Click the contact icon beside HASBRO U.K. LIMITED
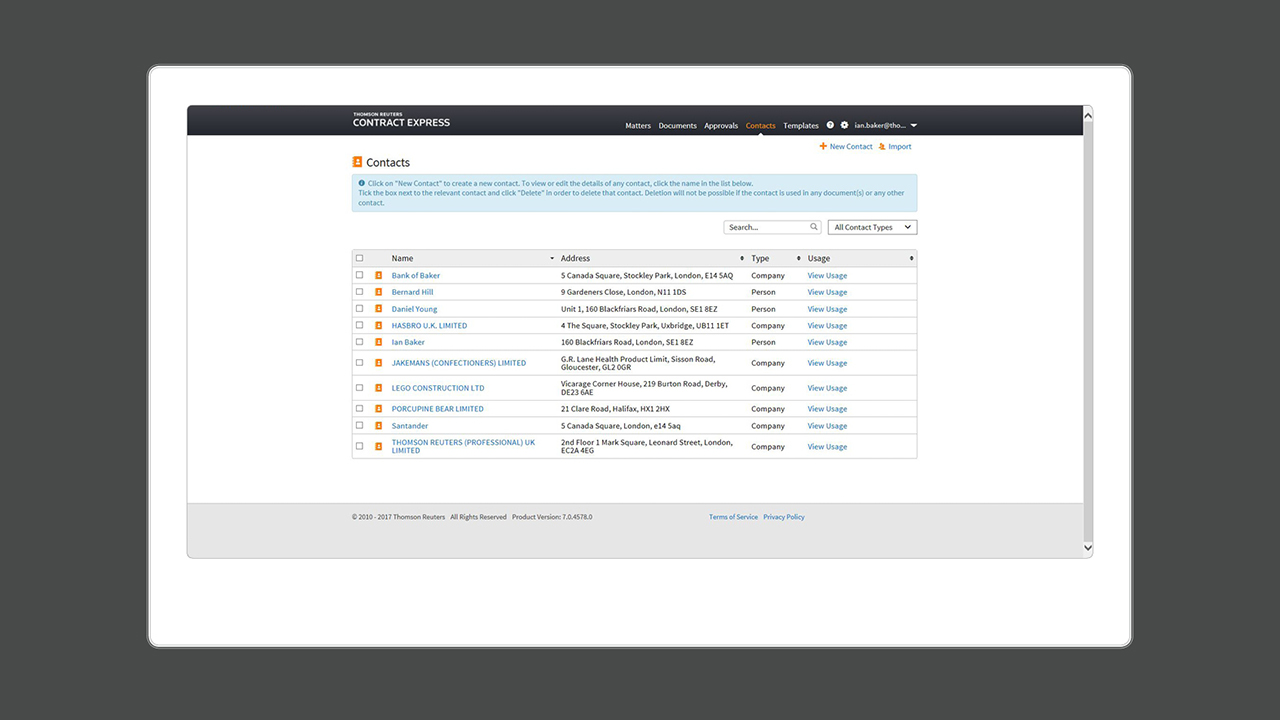1280x720 pixels. pyautogui.click(x=379, y=325)
